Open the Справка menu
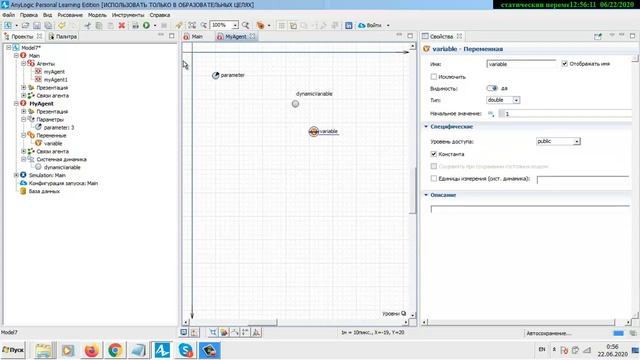 pyautogui.click(x=160, y=15)
